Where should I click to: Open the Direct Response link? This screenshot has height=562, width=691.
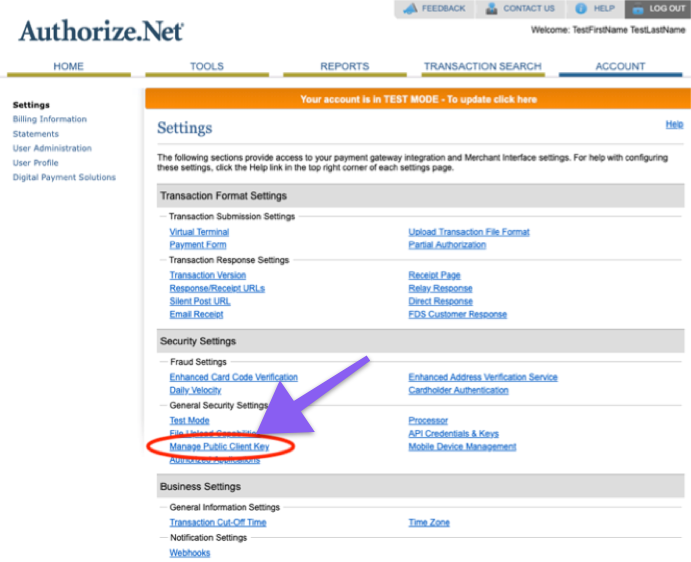(x=441, y=301)
